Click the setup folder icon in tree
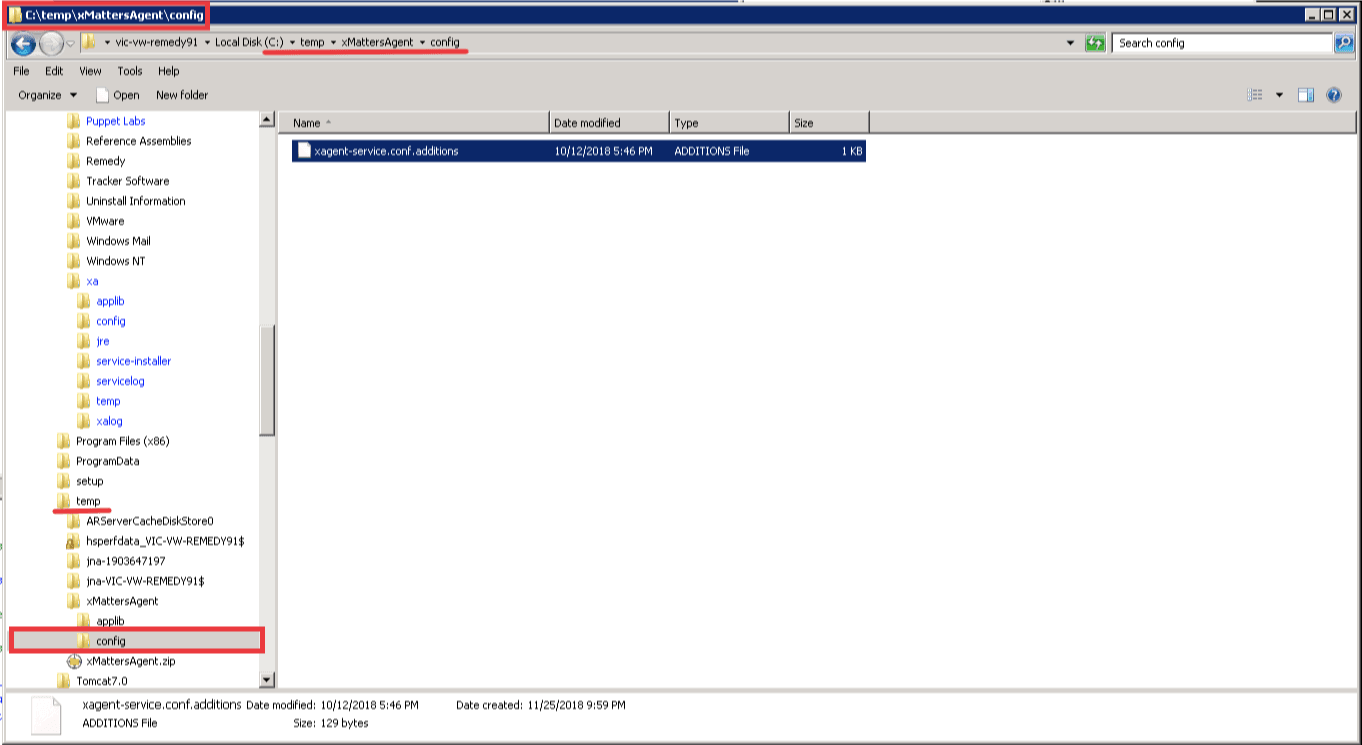 64,481
